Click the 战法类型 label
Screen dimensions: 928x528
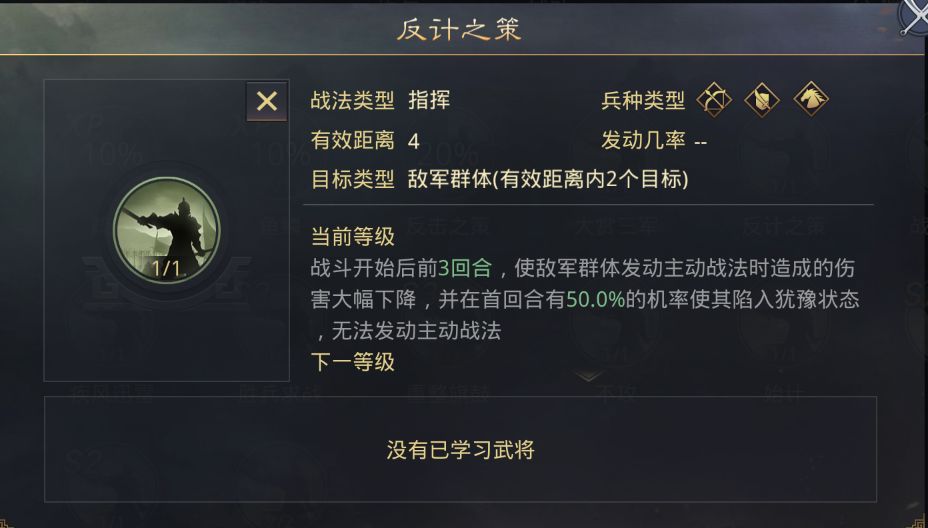pos(352,100)
